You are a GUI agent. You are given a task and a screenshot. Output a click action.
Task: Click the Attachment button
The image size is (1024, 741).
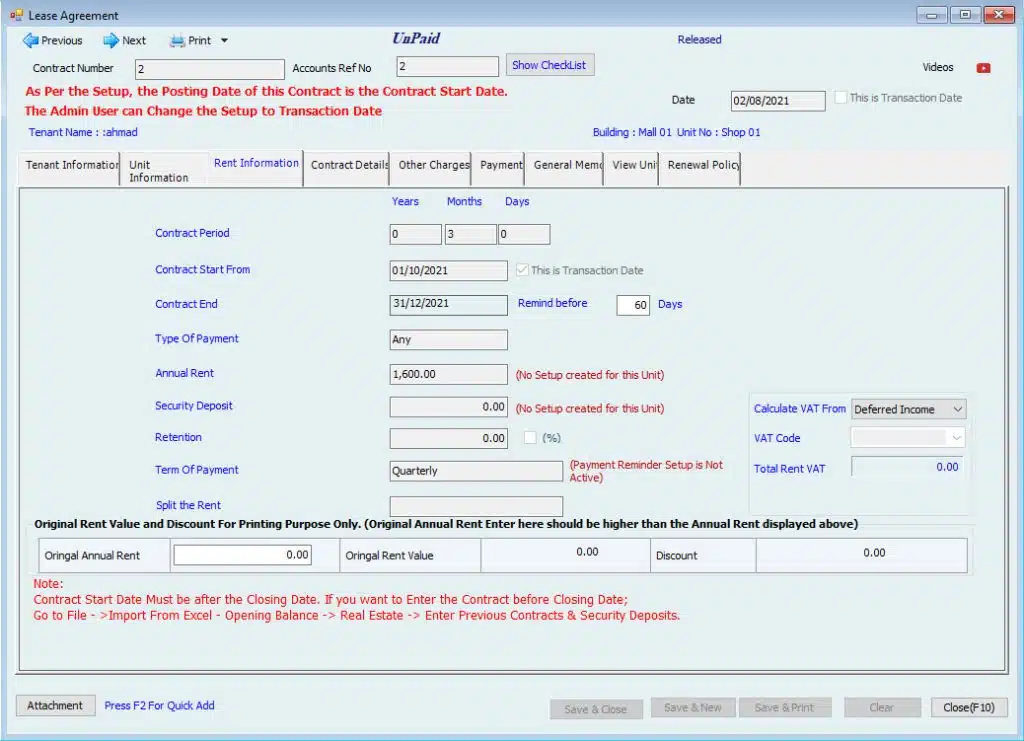pyautogui.click(x=56, y=705)
